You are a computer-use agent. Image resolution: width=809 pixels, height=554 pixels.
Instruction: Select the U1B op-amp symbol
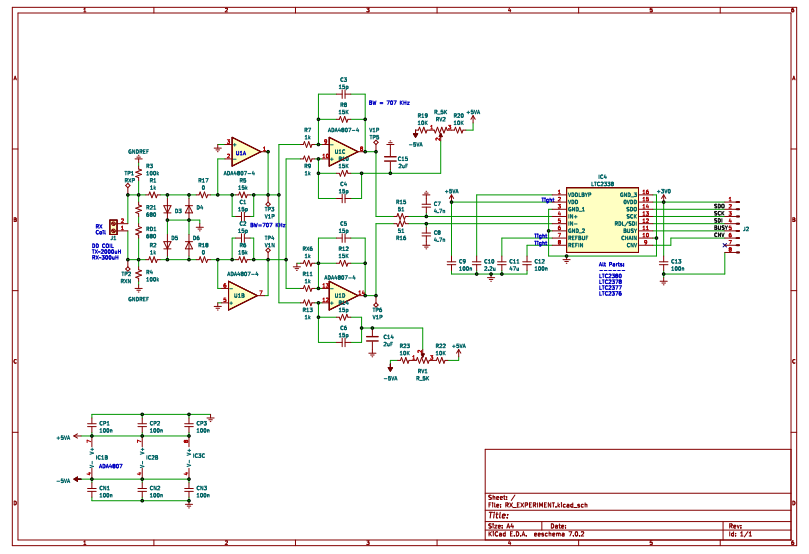(x=242, y=296)
